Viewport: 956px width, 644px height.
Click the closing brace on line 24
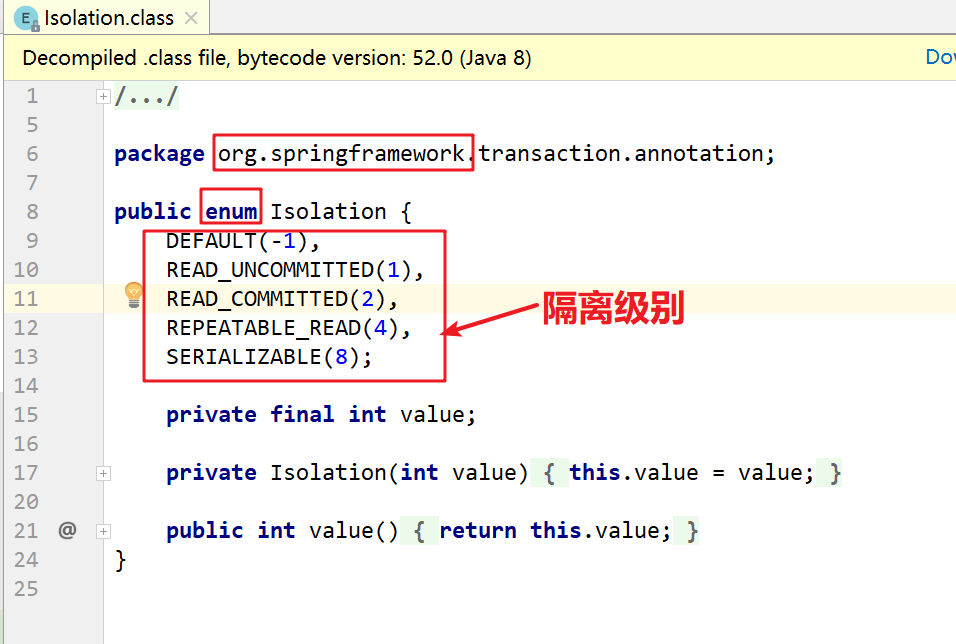coord(121,560)
